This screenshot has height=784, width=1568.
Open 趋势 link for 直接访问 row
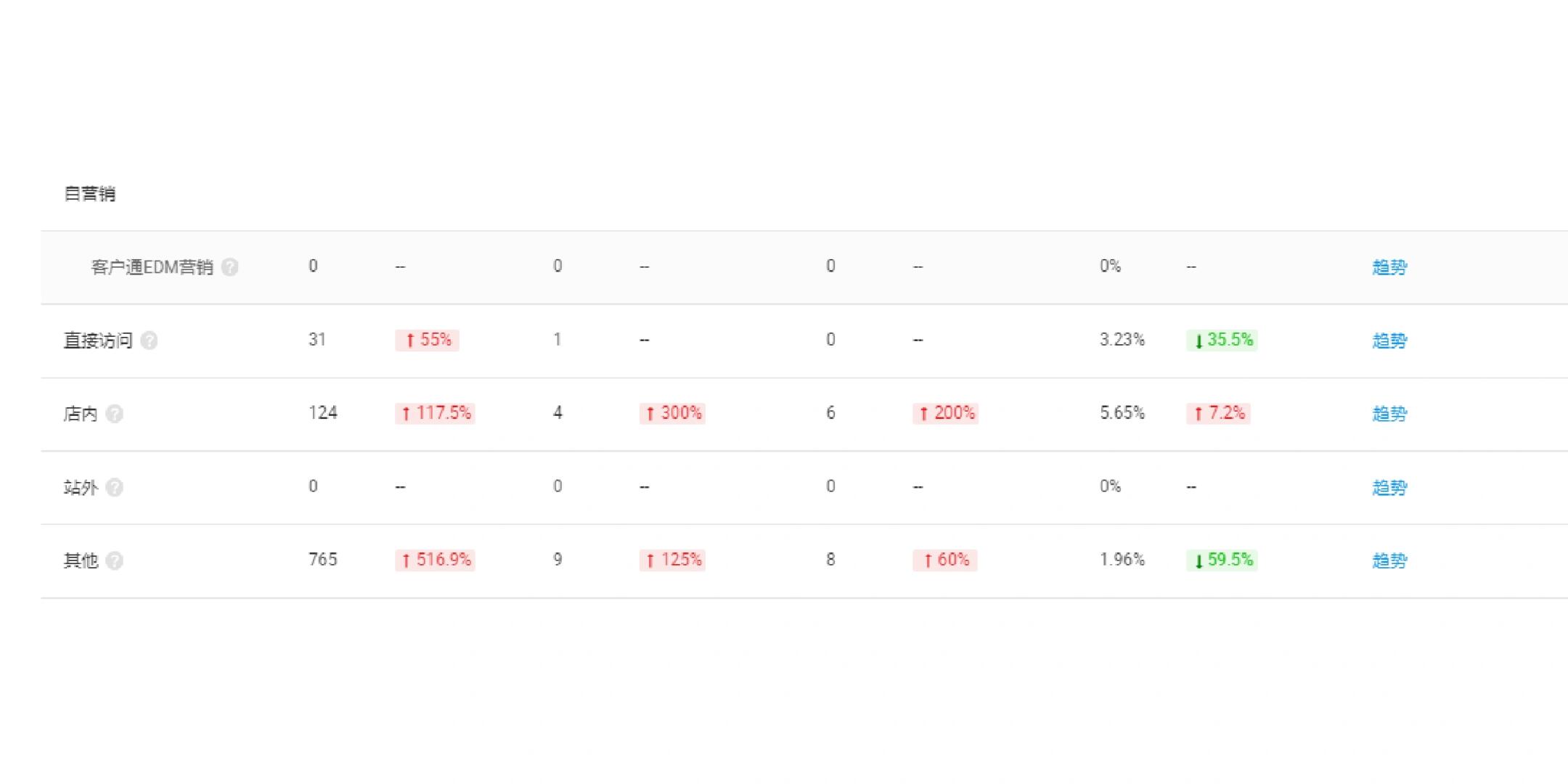click(1389, 340)
